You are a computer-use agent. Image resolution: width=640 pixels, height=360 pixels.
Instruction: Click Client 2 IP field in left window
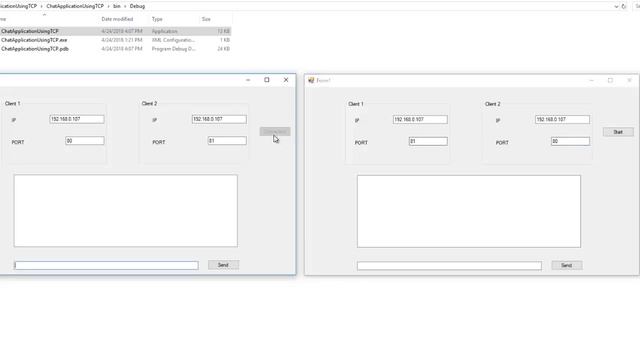click(219, 119)
